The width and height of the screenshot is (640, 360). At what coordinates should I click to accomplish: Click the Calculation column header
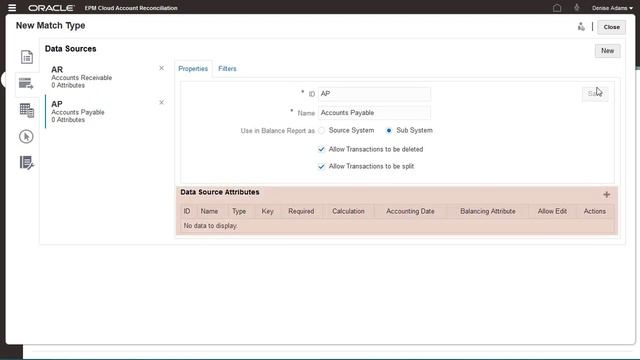348,211
